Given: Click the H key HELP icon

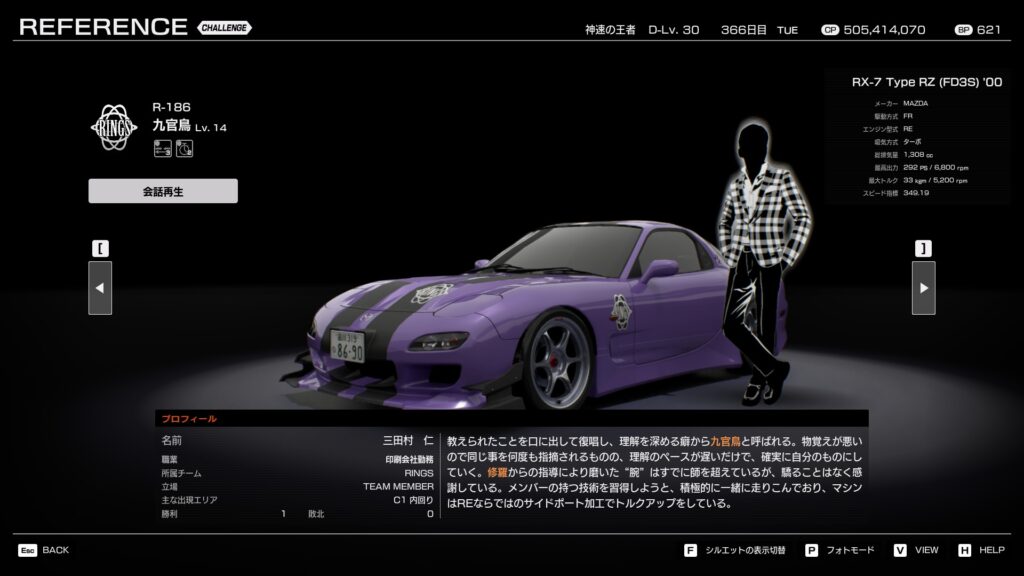Looking at the screenshot, I should pos(964,550).
